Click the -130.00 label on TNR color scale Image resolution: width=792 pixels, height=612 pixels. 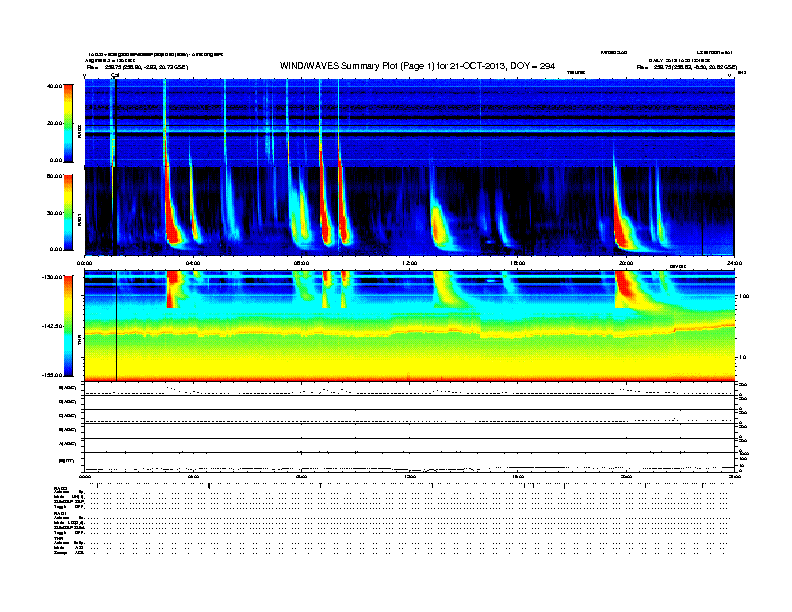pyautogui.click(x=53, y=277)
